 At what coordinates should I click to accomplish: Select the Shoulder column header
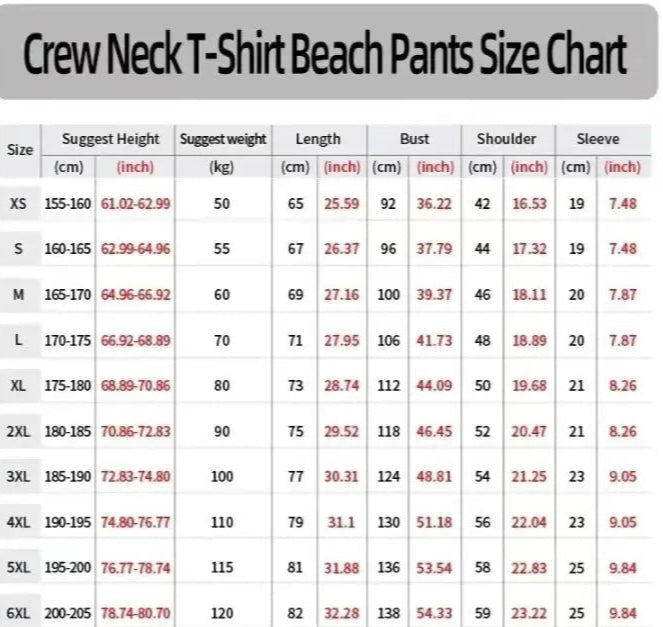pyautogui.click(x=506, y=139)
